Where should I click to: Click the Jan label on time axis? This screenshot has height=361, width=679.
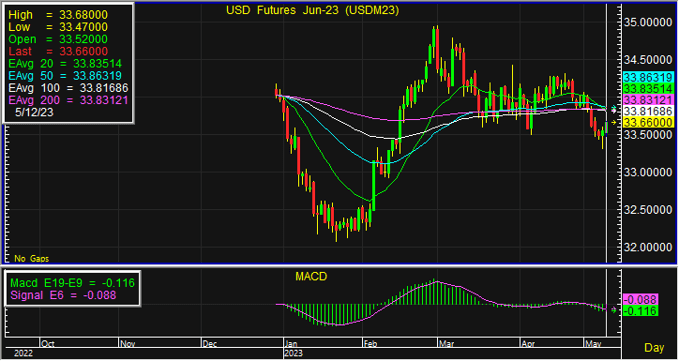pos(291,344)
